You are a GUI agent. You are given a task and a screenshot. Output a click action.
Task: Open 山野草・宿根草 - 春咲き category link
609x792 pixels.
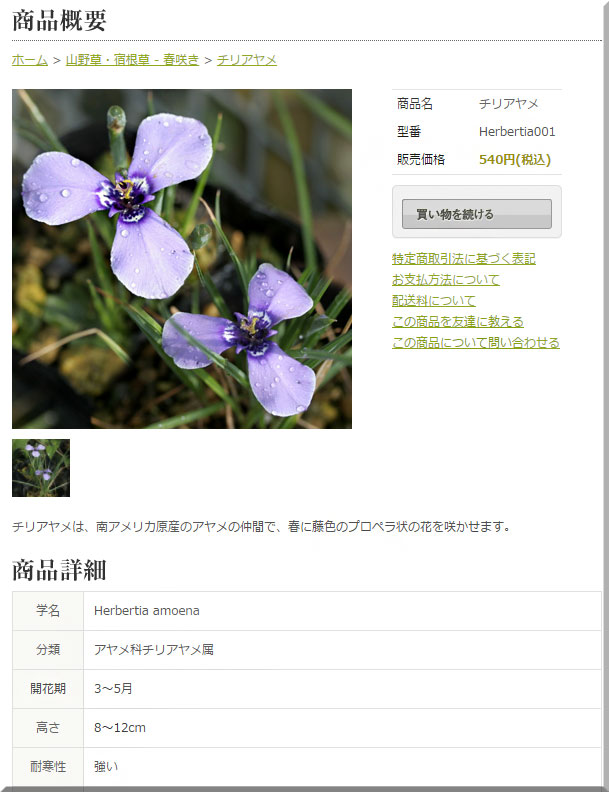point(133,60)
